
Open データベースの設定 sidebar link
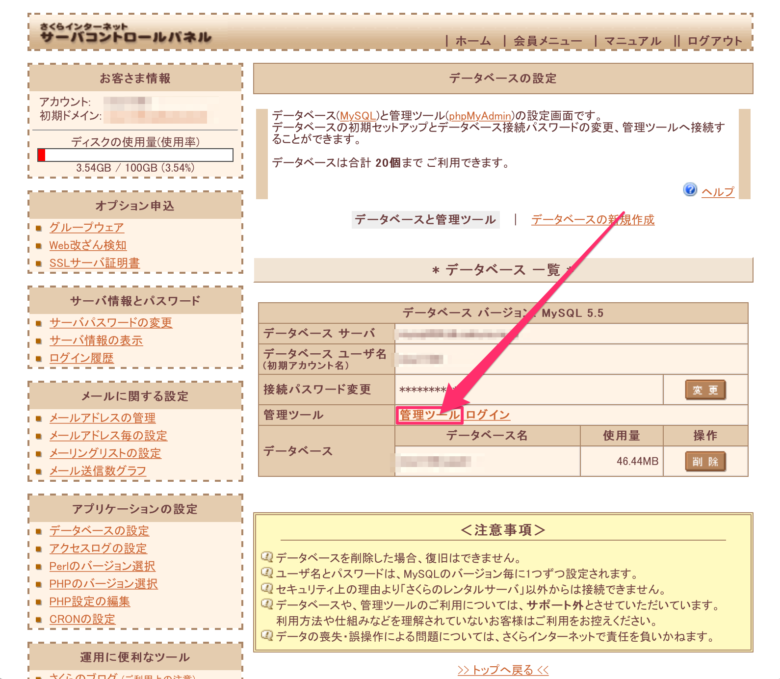pyautogui.click(x=99, y=531)
